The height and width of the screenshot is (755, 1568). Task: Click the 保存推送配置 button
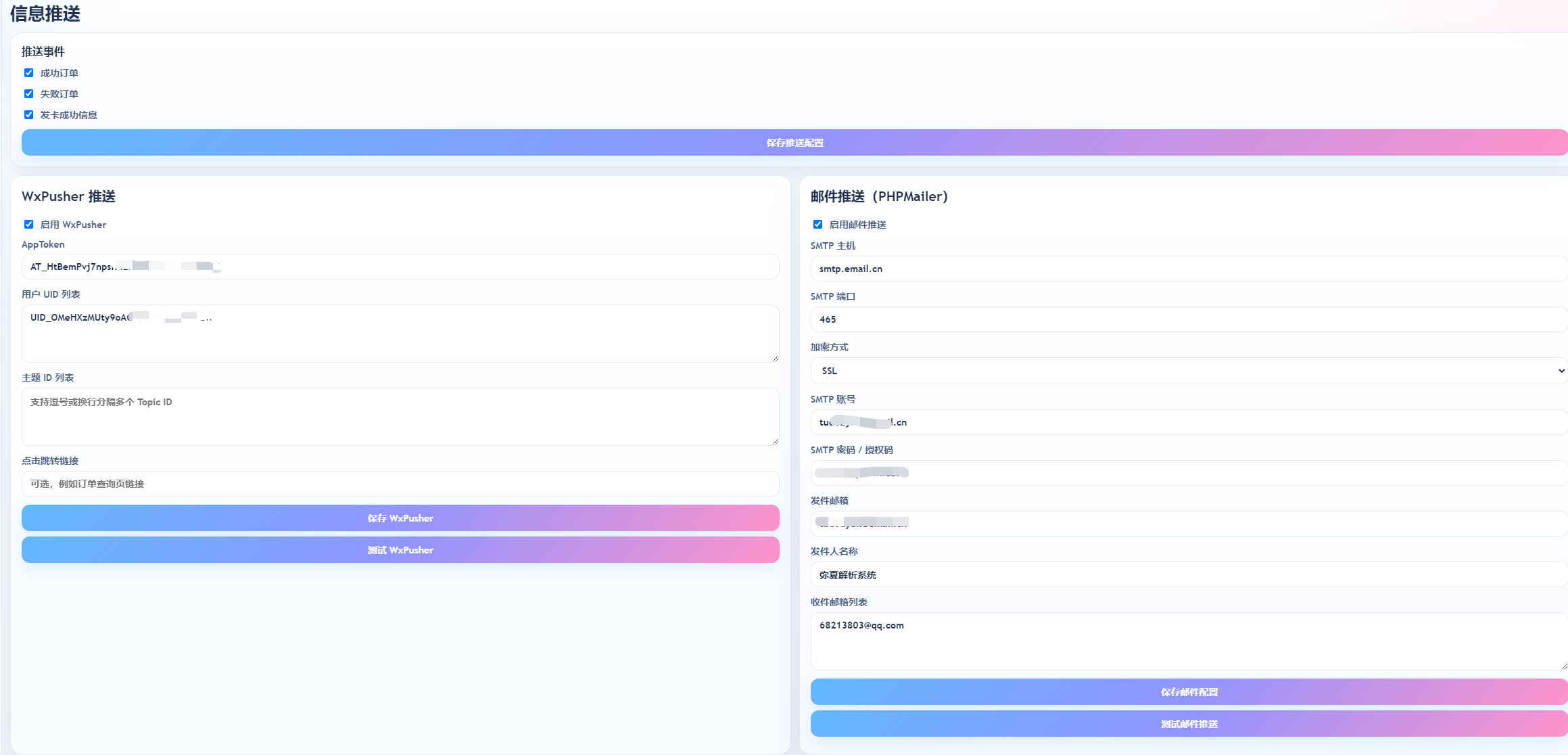(794, 143)
